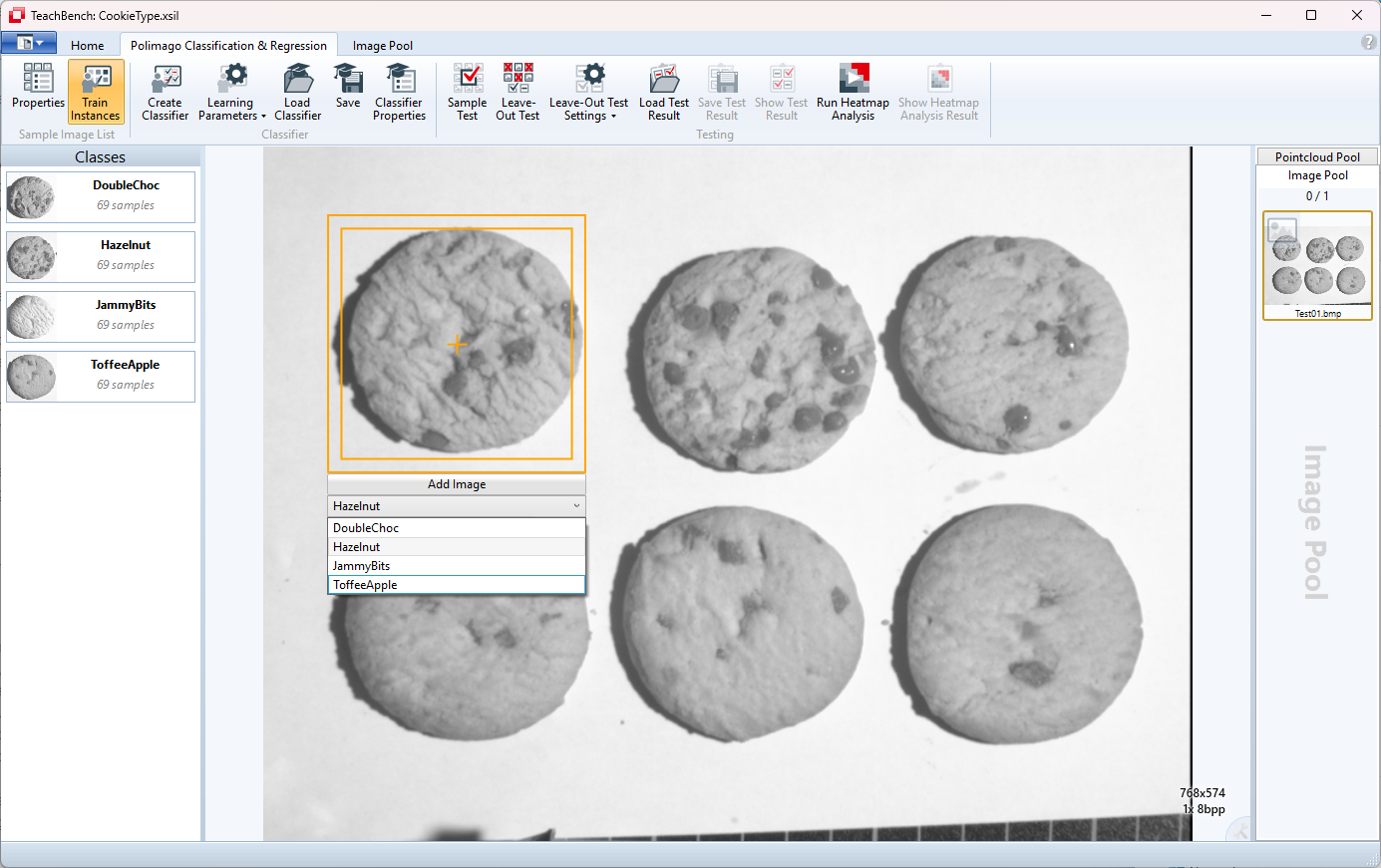Viewport: 1381px width, 868px height.
Task: Select the Test01.bmp thumbnail
Action: pyautogui.click(x=1317, y=265)
